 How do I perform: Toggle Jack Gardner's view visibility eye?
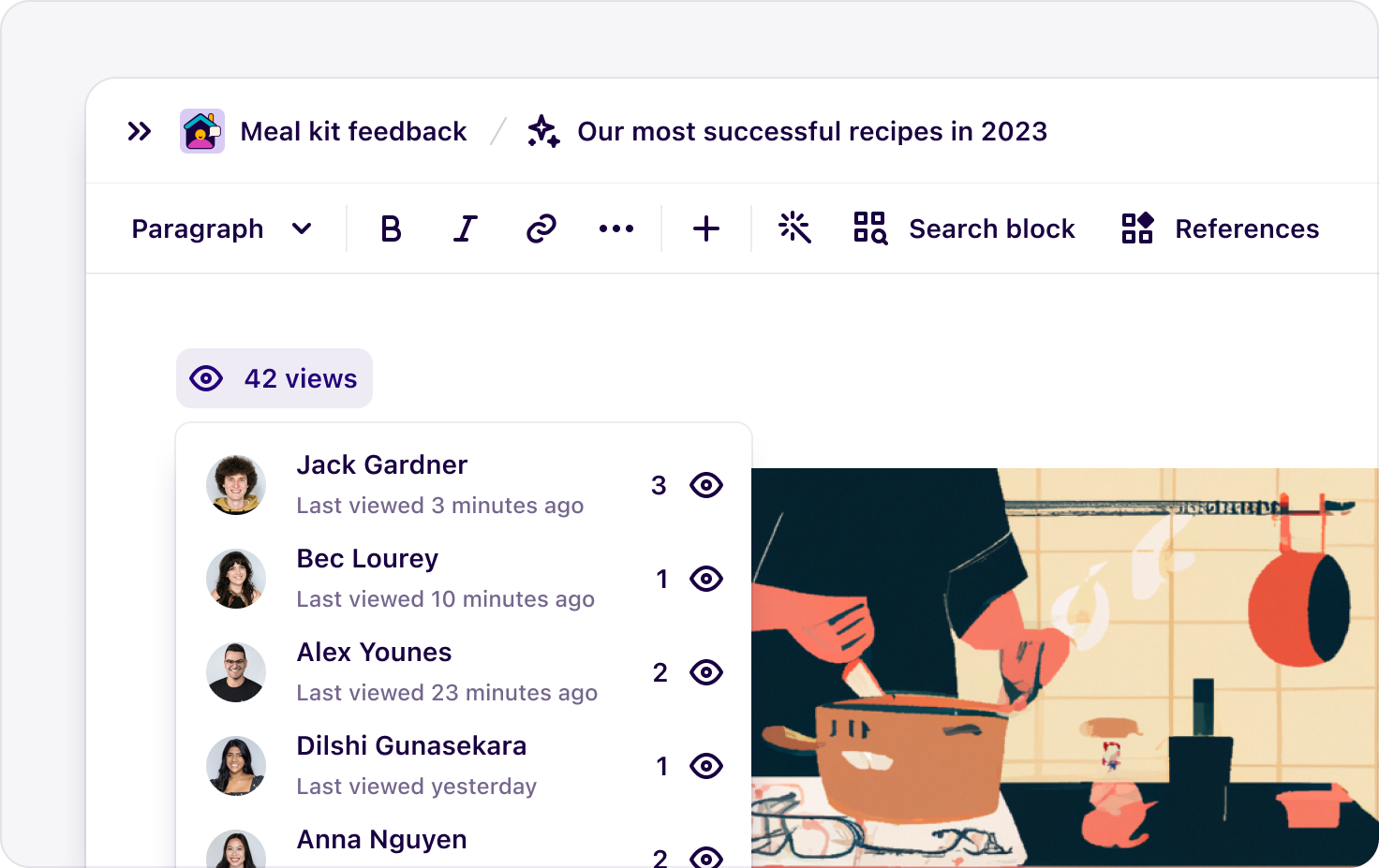tap(707, 485)
